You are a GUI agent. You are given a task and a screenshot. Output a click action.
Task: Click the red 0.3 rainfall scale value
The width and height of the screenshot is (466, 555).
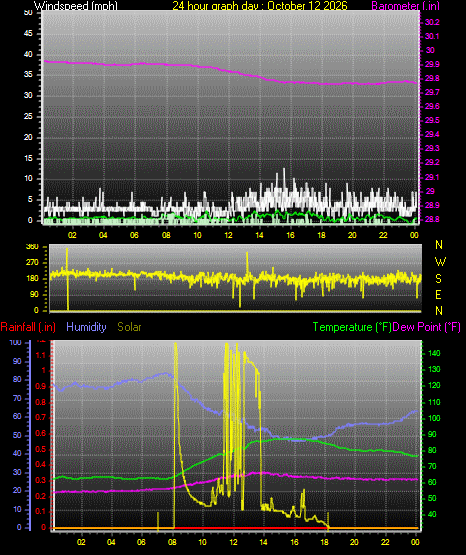click(41, 480)
